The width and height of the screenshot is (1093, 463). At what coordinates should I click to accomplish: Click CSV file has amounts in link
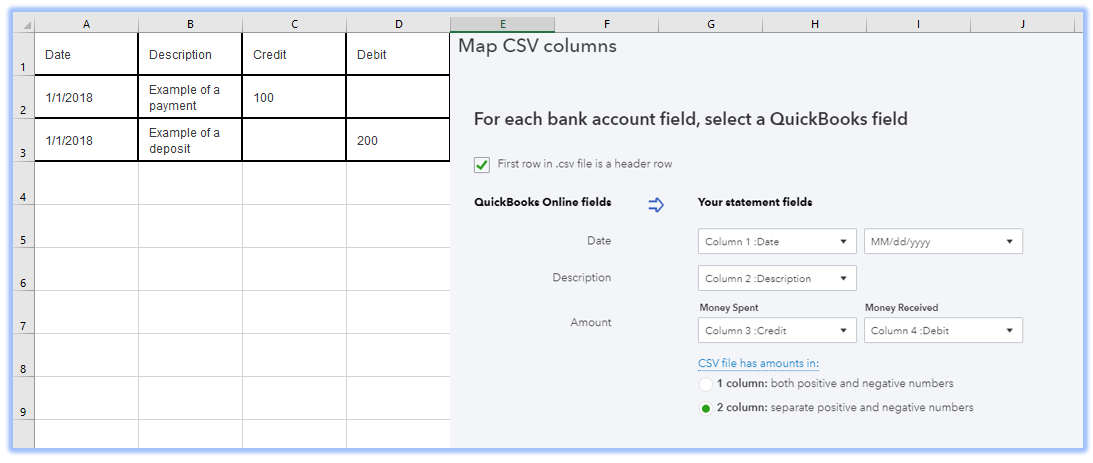(x=758, y=363)
